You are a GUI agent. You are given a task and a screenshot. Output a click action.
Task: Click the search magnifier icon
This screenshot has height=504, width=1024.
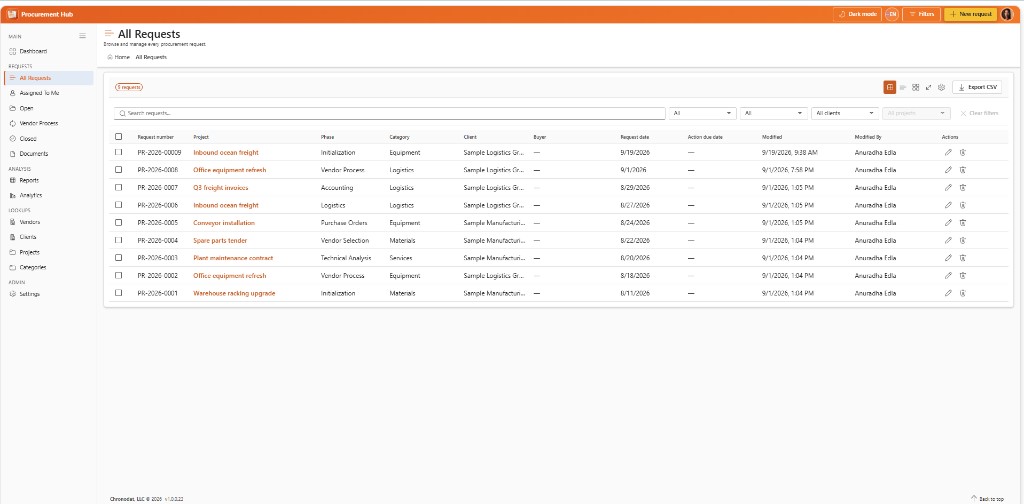pyautogui.click(x=122, y=113)
